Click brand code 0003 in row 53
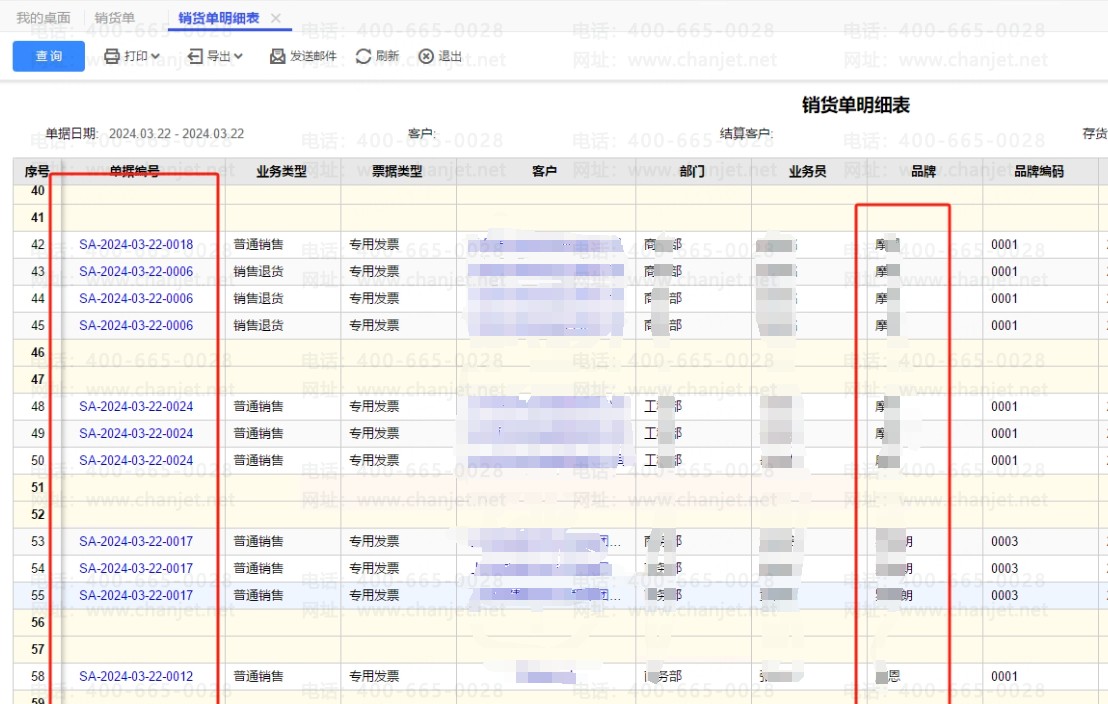 (x=1004, y=541)
